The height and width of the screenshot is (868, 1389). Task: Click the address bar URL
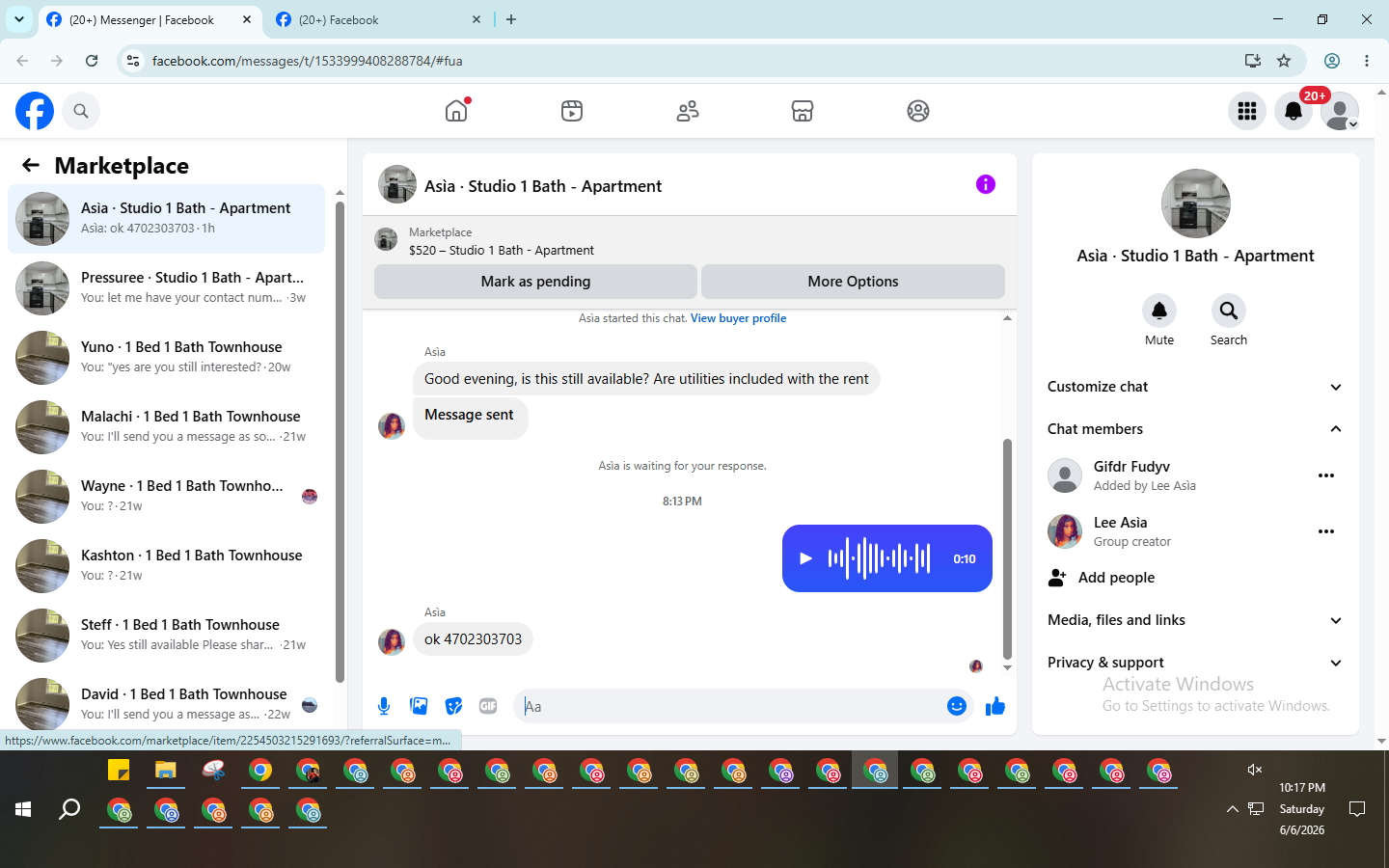pos(307,61)
